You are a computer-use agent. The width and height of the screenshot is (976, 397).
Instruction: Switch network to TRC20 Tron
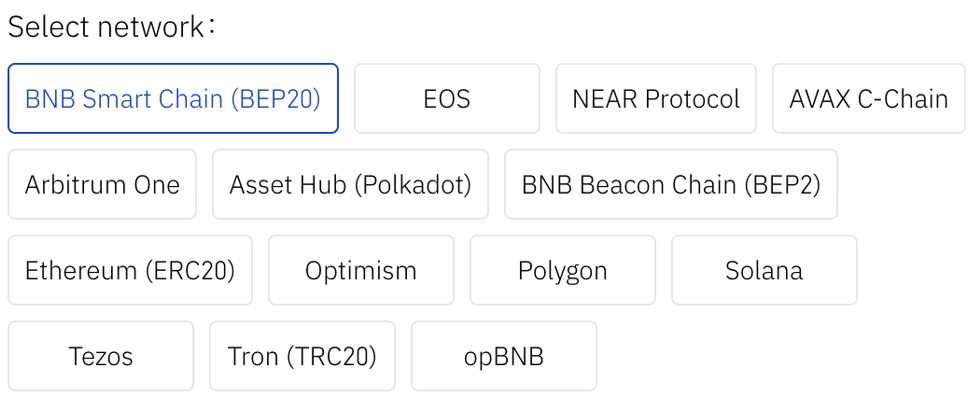(303, 356)
